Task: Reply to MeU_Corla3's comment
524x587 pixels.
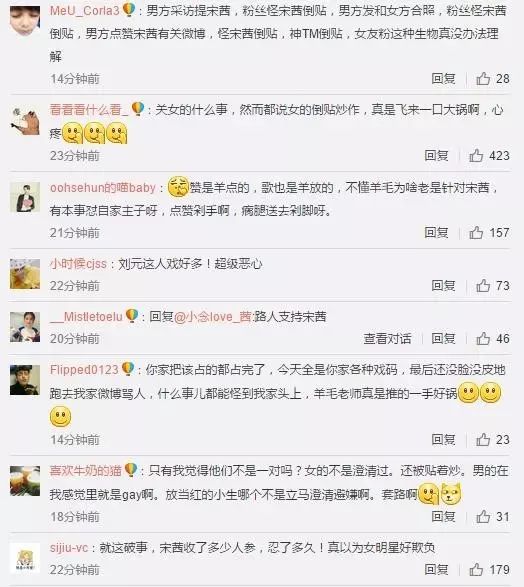Action: (444, 79)
